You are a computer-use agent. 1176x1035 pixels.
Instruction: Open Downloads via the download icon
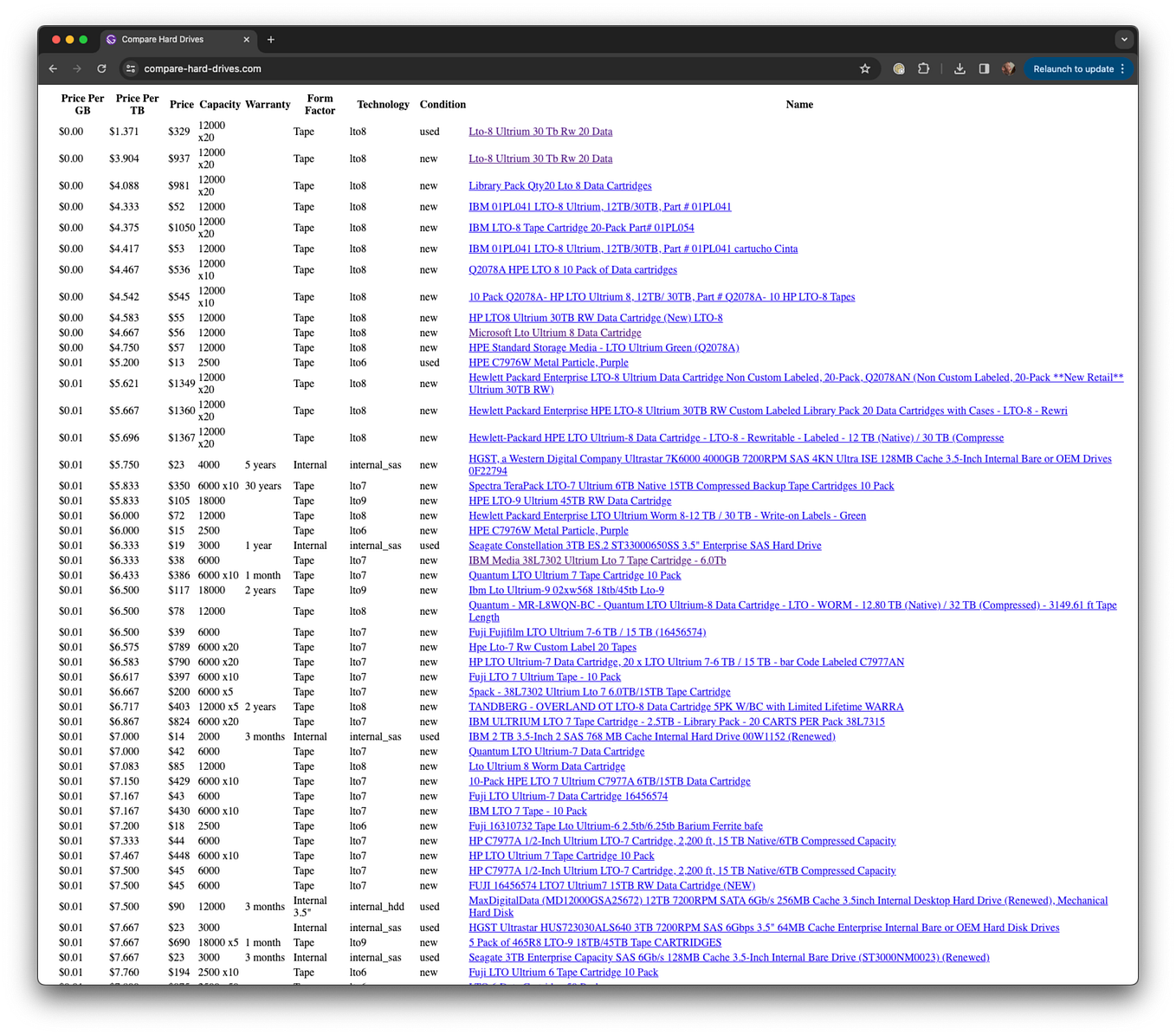pyautogui.click(x=960, y=68)
